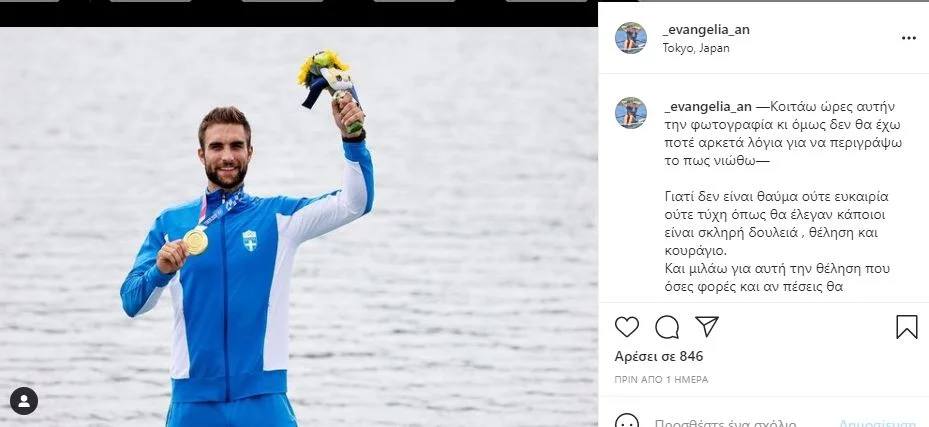Screen dimensions: 929x427
Task: Focus the add a comment text field
Action: pos(740,422)
